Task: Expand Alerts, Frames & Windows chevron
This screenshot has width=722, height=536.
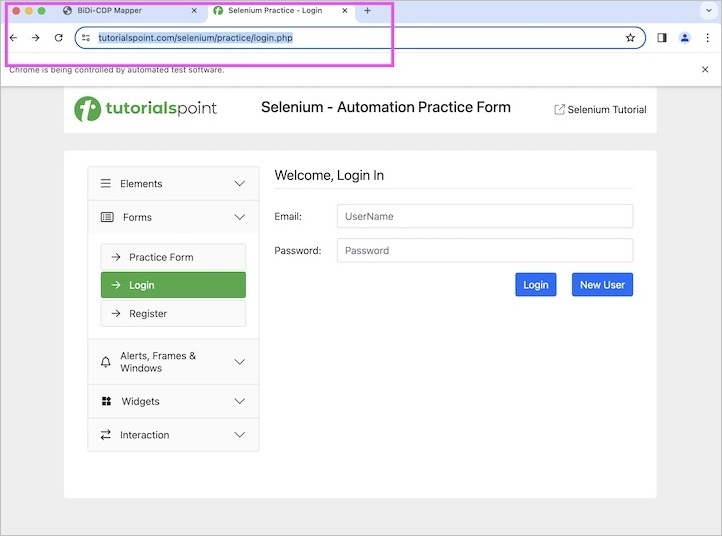Action: tap(239, 362)
